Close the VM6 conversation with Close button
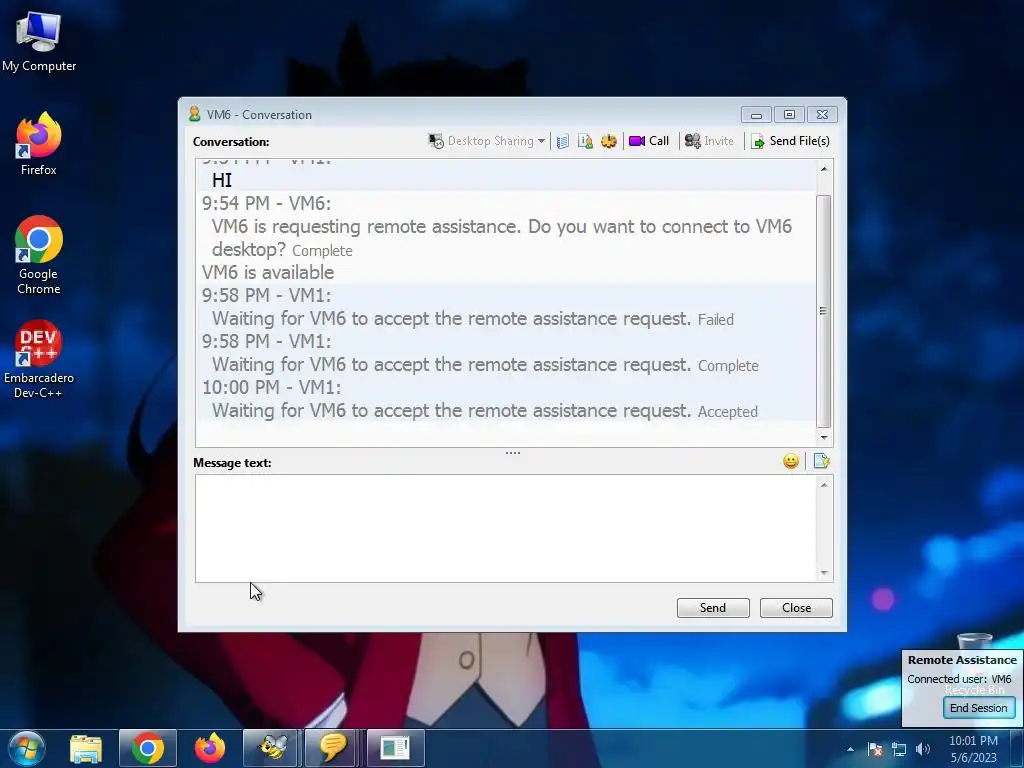 tap(796, 608)
